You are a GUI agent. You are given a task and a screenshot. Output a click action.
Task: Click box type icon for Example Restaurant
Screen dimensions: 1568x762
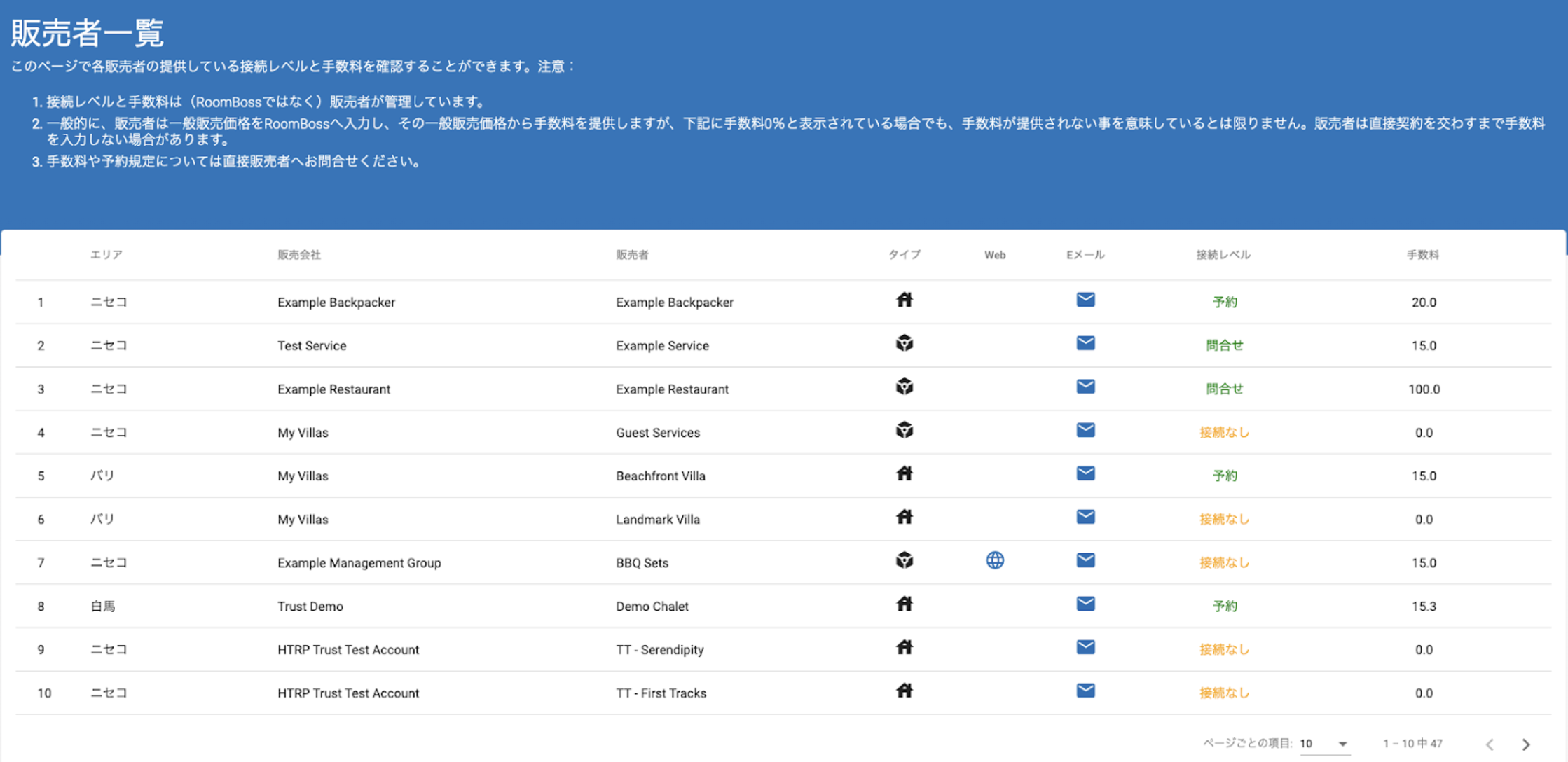click(905, 387)
